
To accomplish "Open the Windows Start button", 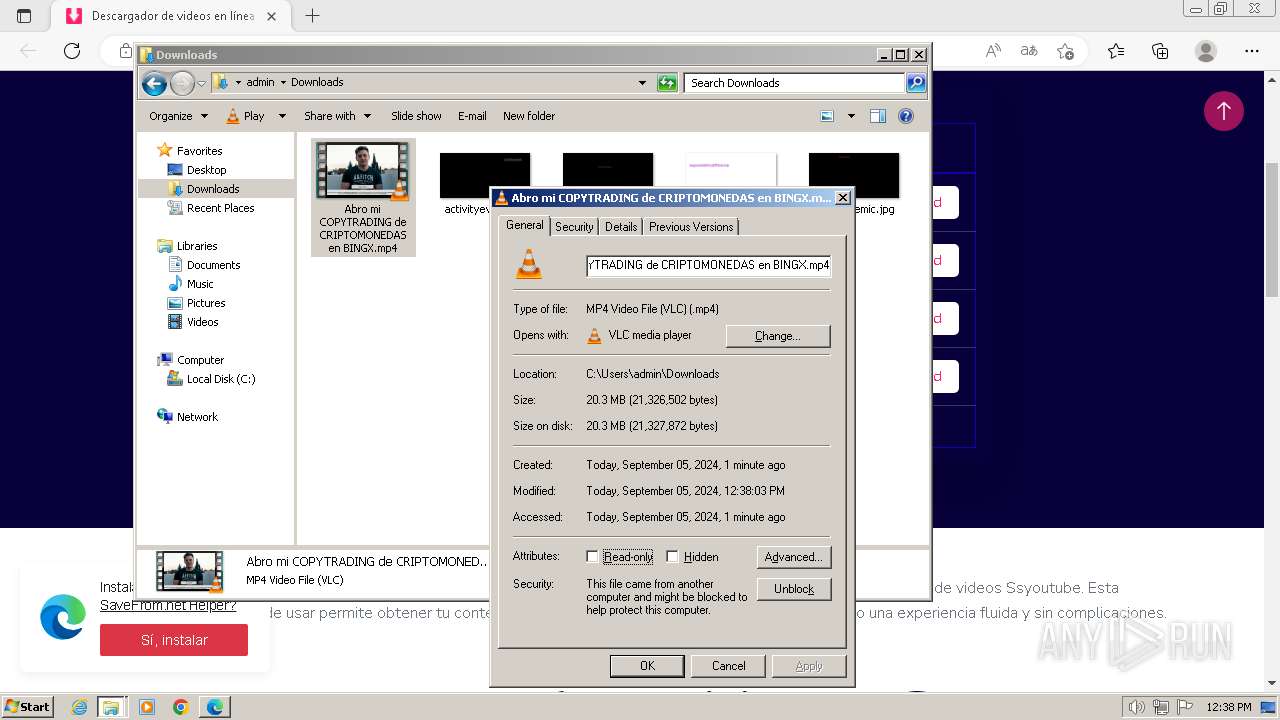I will pos(27,707).
